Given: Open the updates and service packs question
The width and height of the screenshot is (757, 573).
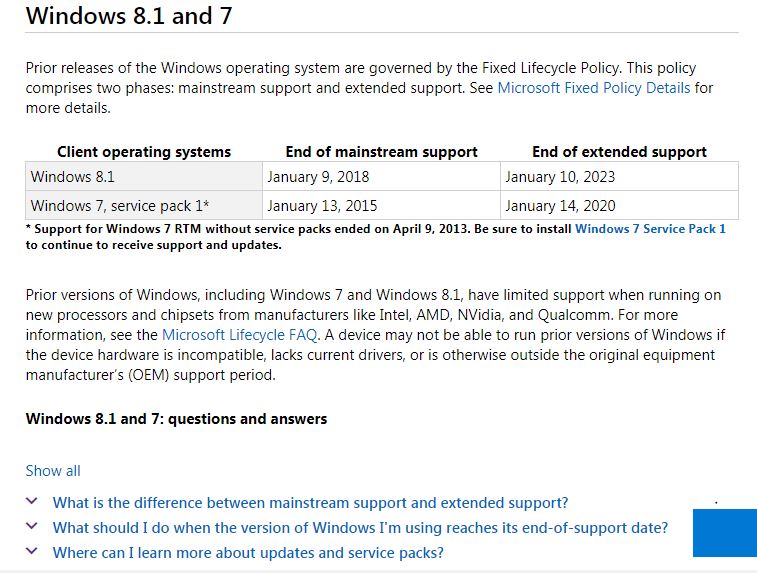Looking at the screenshot, I should 248,553.
